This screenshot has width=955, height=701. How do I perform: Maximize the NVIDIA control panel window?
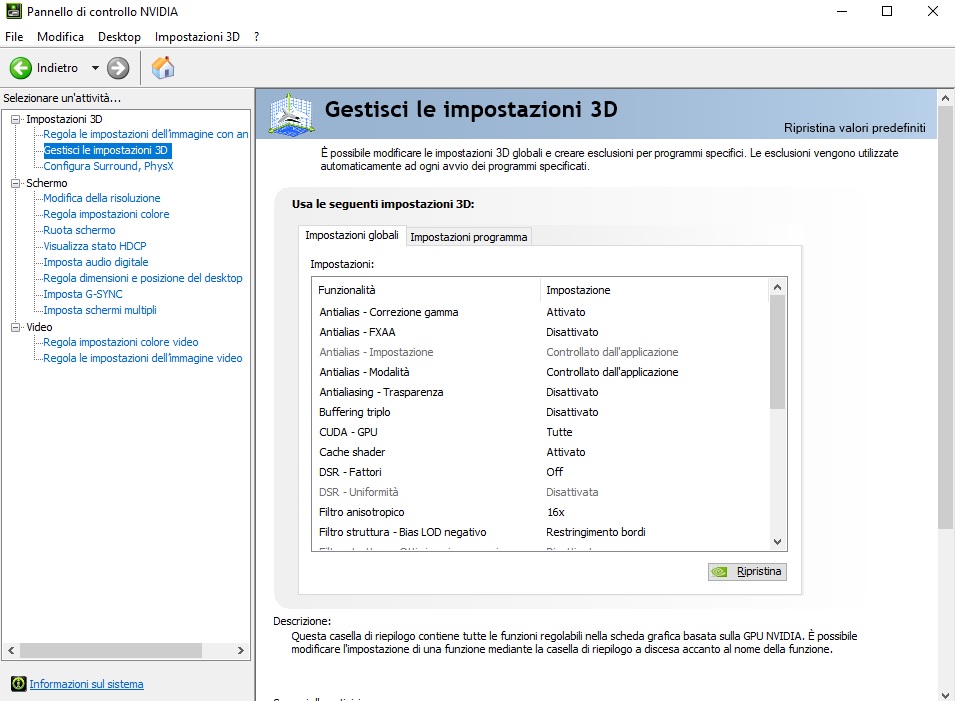tap(887, 11)
